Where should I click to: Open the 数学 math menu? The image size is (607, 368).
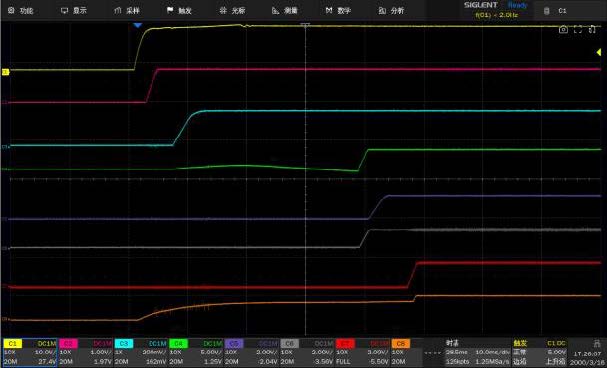click(x=338, y=10)
